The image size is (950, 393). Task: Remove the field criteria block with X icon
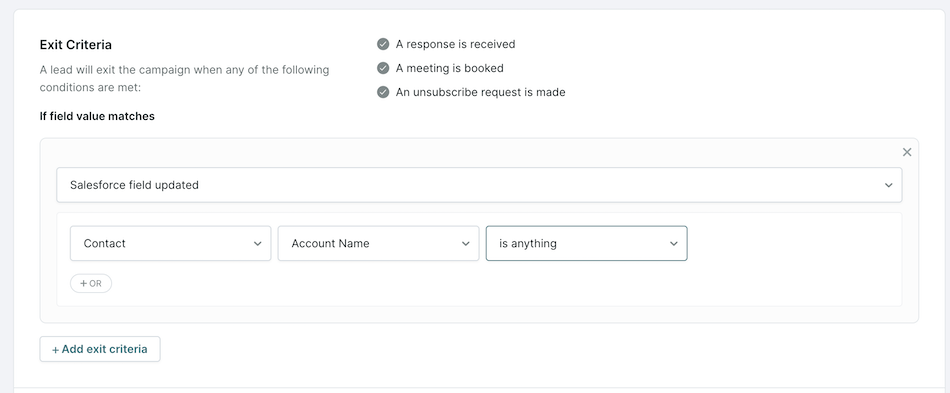907,152
